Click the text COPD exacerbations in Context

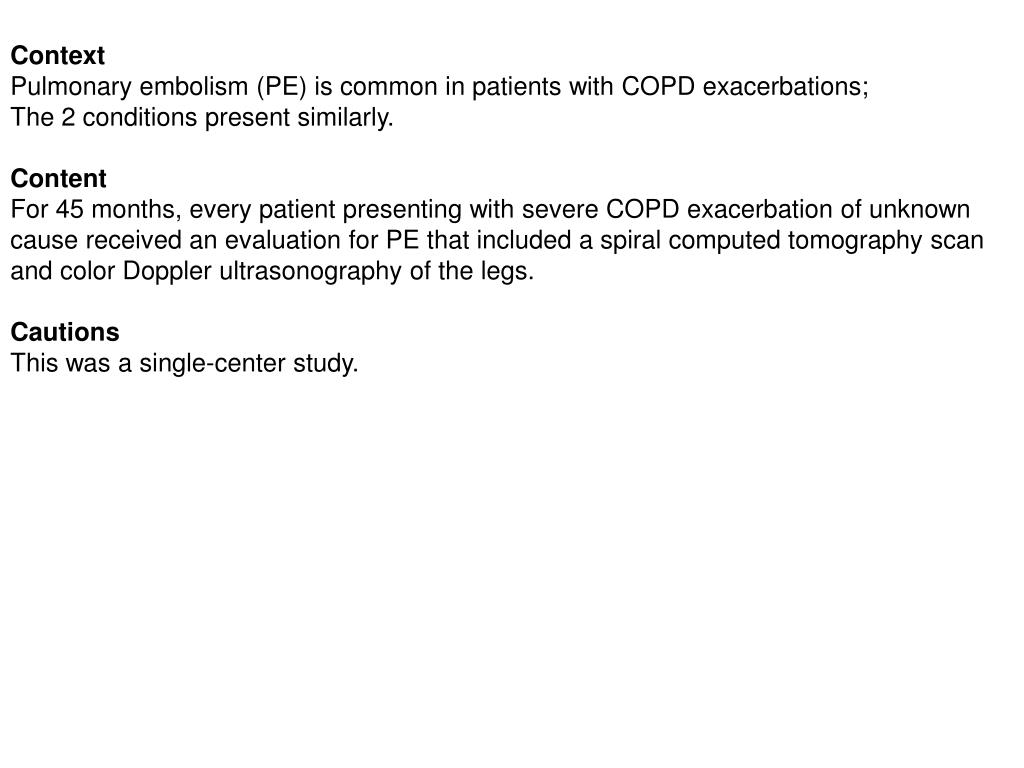745,87
